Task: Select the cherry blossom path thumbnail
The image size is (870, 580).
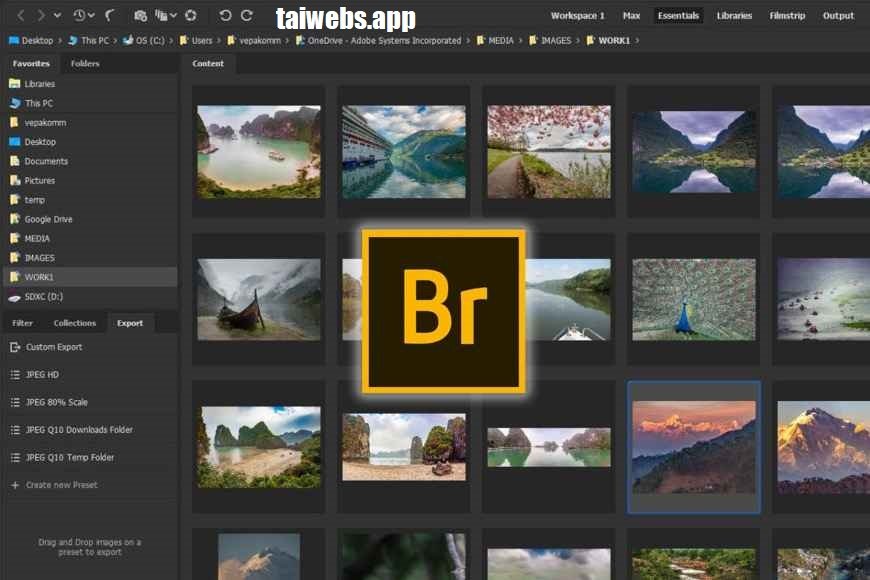Action: pos(549,152)
